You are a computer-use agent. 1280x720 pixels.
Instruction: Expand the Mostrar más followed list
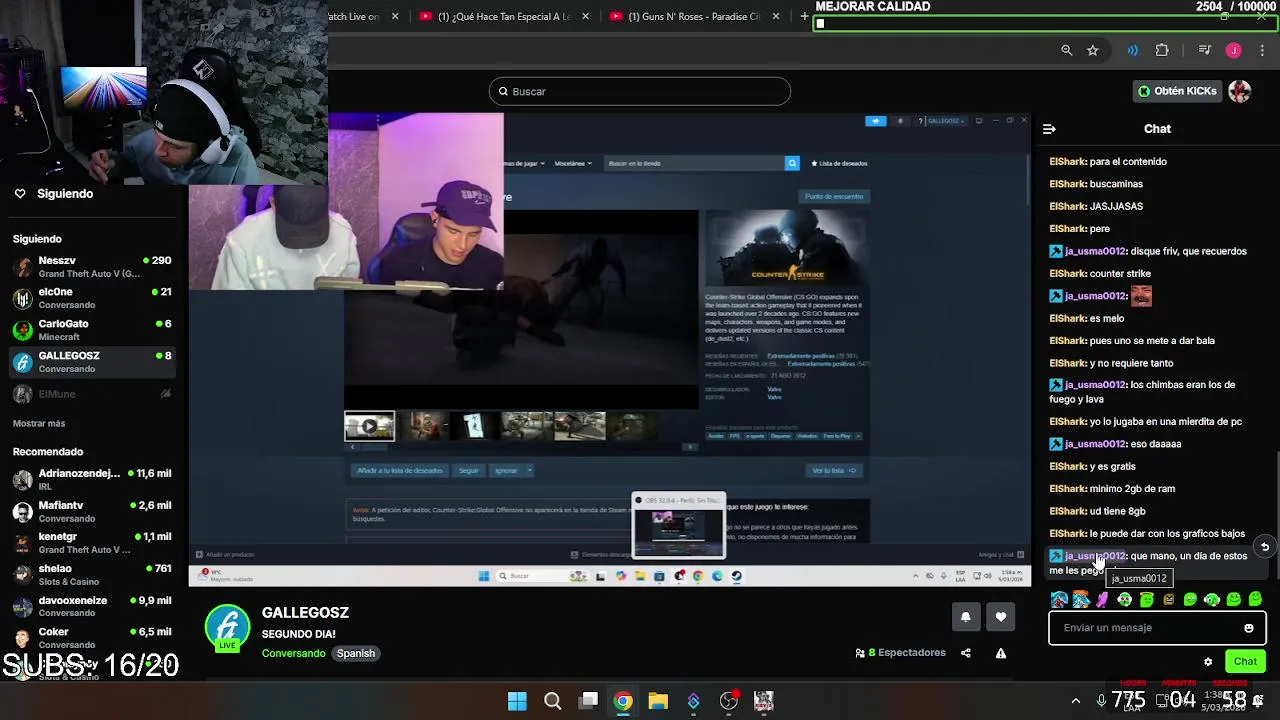(x=39, y=424)
